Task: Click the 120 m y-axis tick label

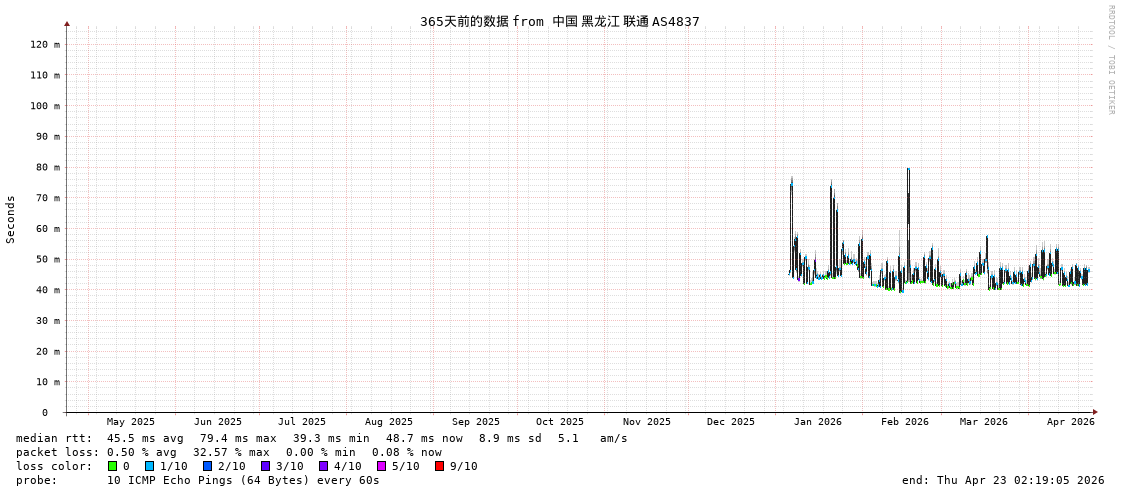Action: [43, 44]
